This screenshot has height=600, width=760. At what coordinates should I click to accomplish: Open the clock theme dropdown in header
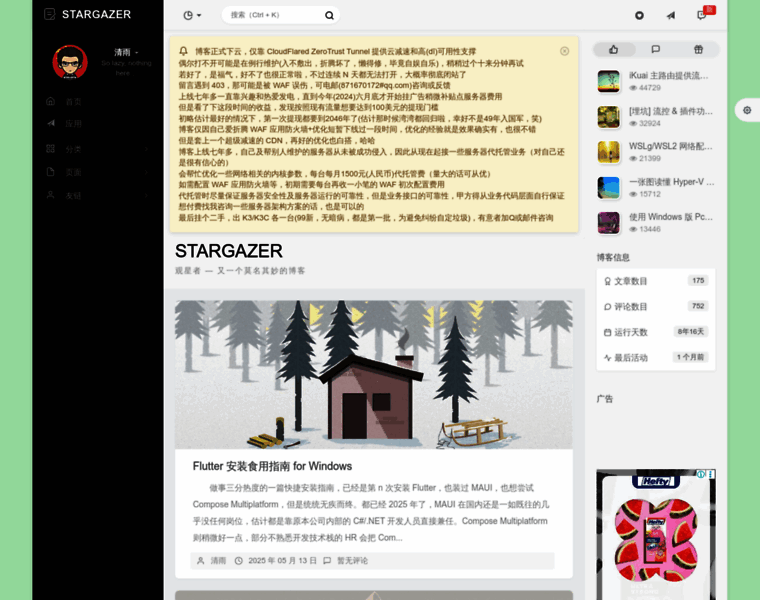(x=192, y=16)
